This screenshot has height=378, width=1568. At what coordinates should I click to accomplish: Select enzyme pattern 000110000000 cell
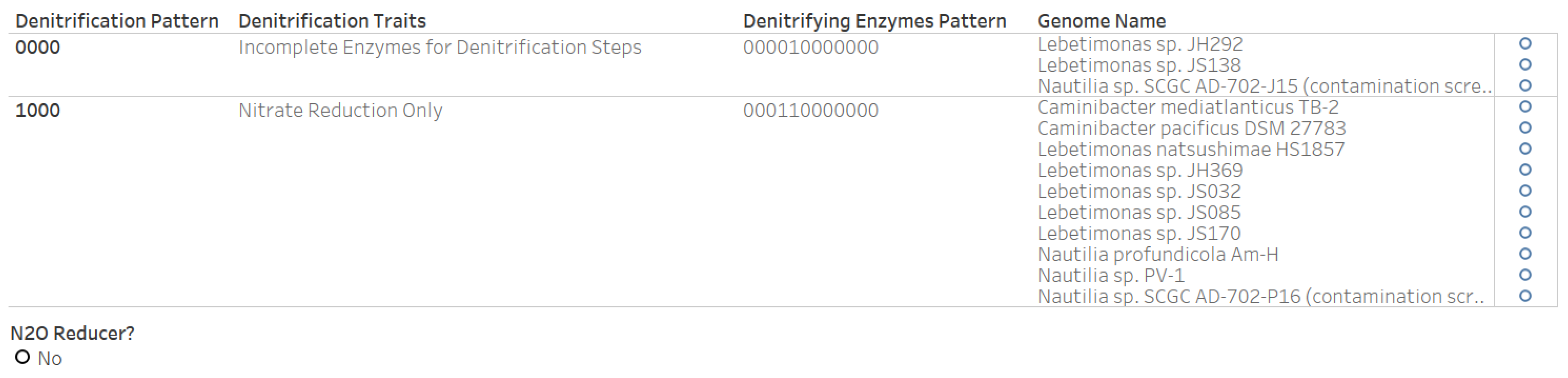(x=810, y=111)
